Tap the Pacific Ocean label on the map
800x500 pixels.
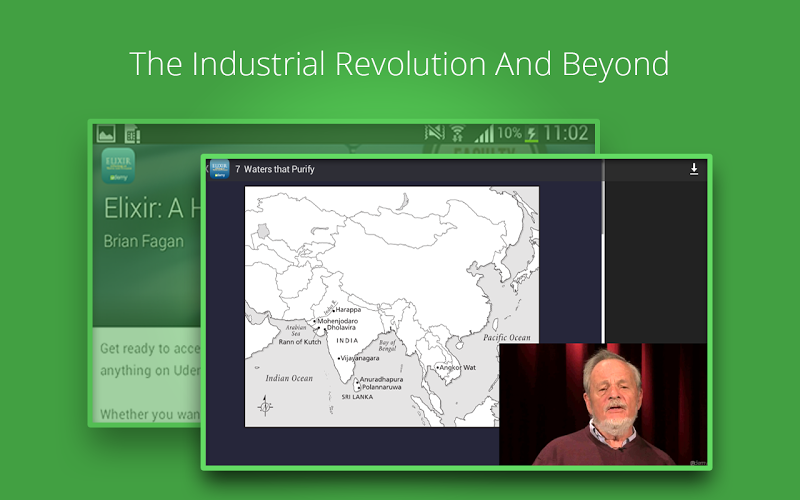point(507,337)
